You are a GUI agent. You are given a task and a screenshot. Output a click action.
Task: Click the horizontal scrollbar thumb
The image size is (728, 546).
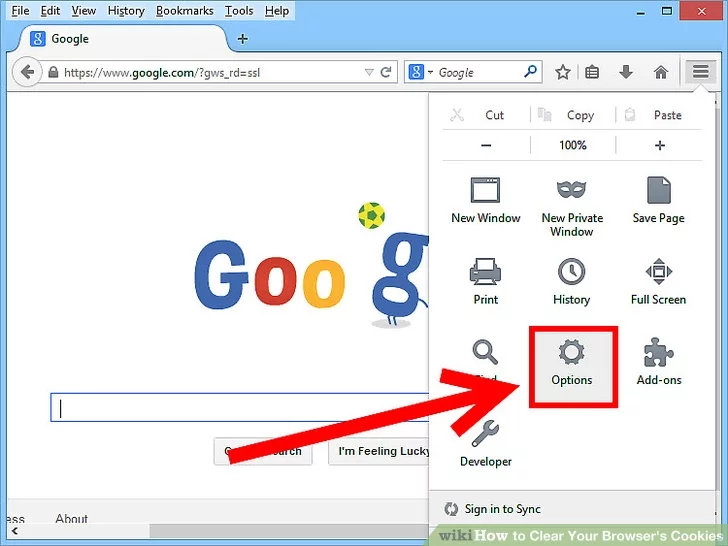point(288,531)
